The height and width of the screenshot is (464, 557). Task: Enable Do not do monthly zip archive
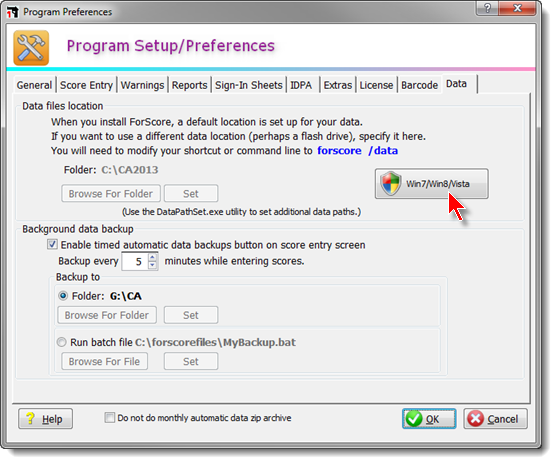tap(110, 417)
